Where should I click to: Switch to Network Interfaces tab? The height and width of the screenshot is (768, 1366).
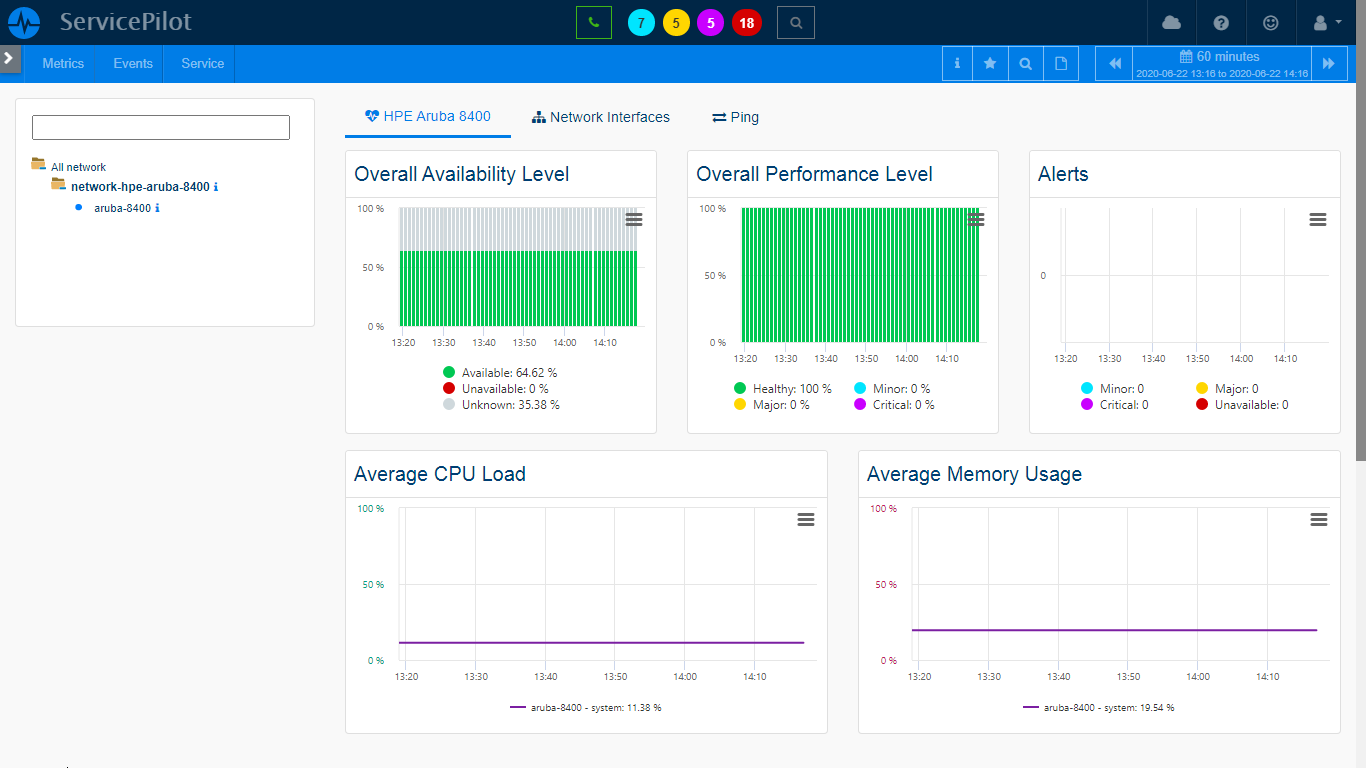[x=600, y=117]
